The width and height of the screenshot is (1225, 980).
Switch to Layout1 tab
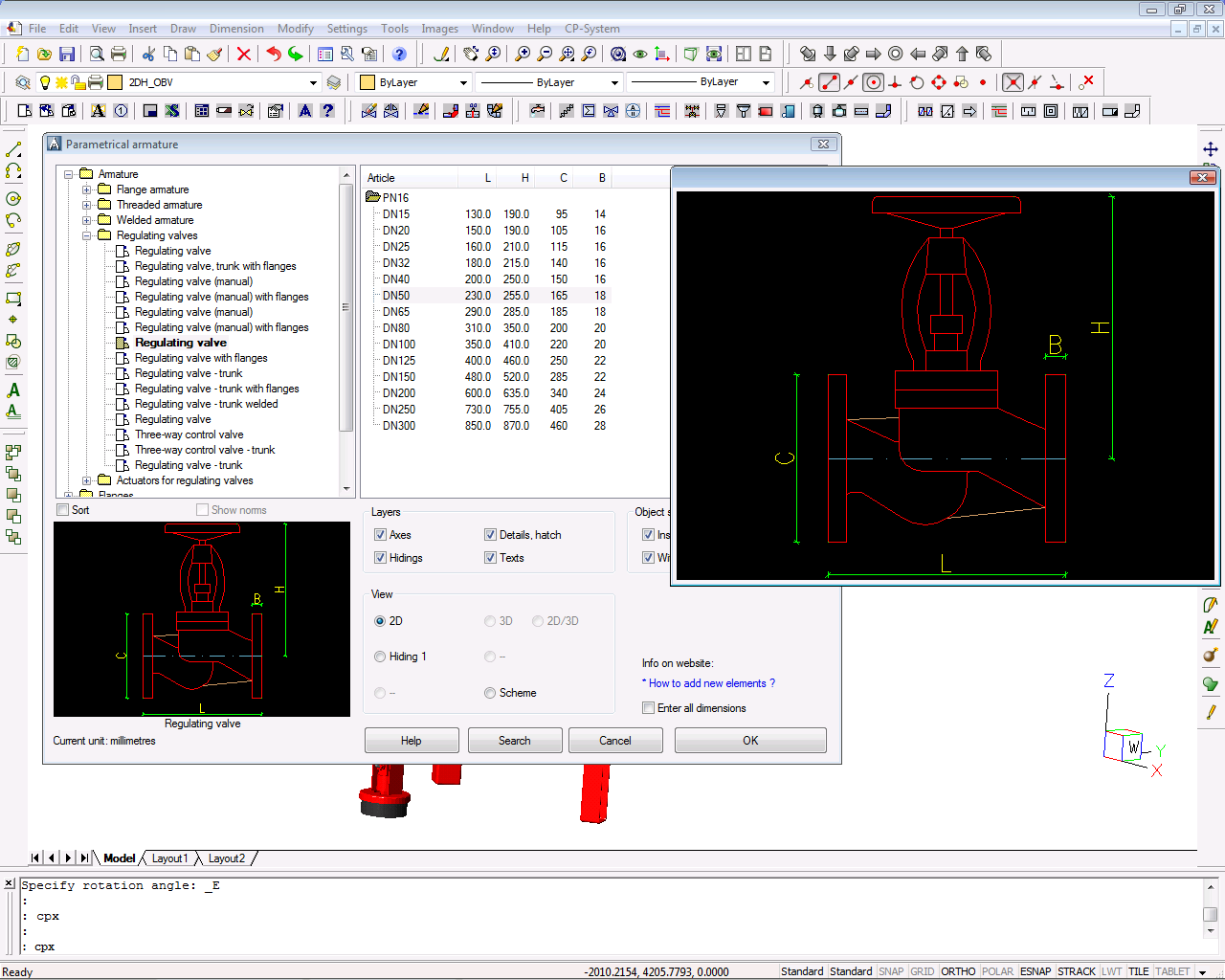click(x=169, y=858)
